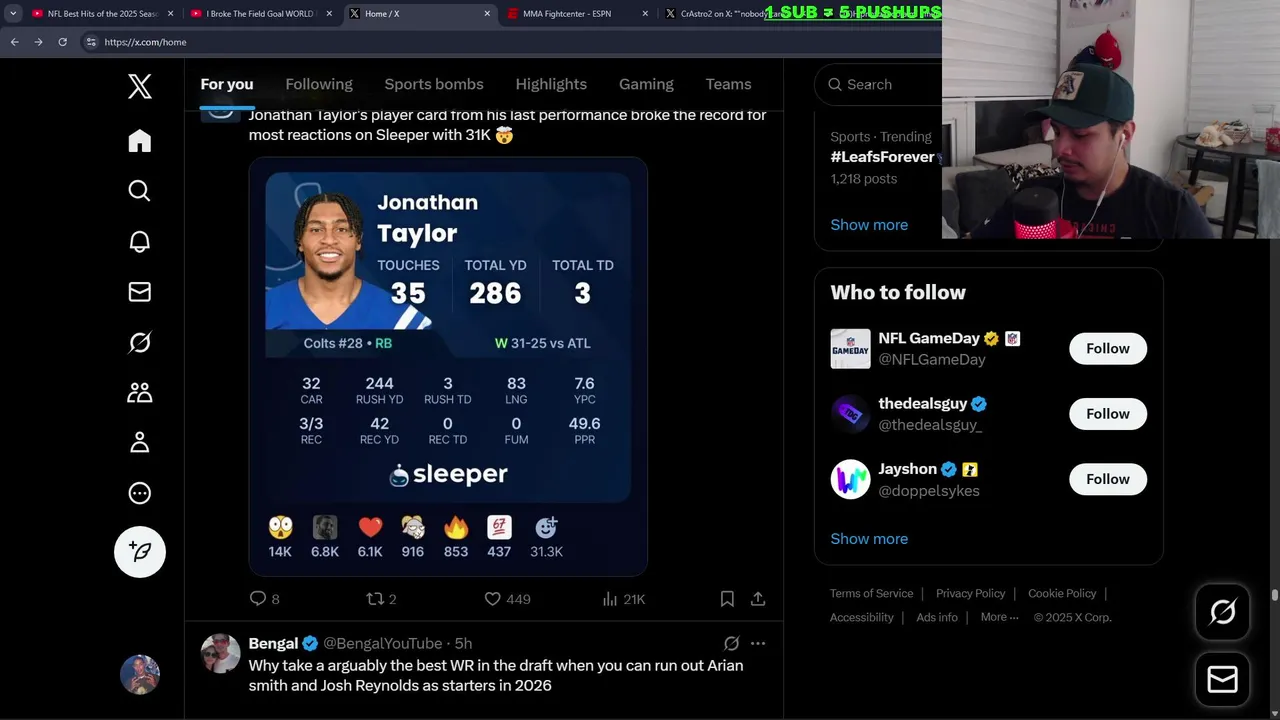Go back with browser back arrow

[x=14, y=42]
